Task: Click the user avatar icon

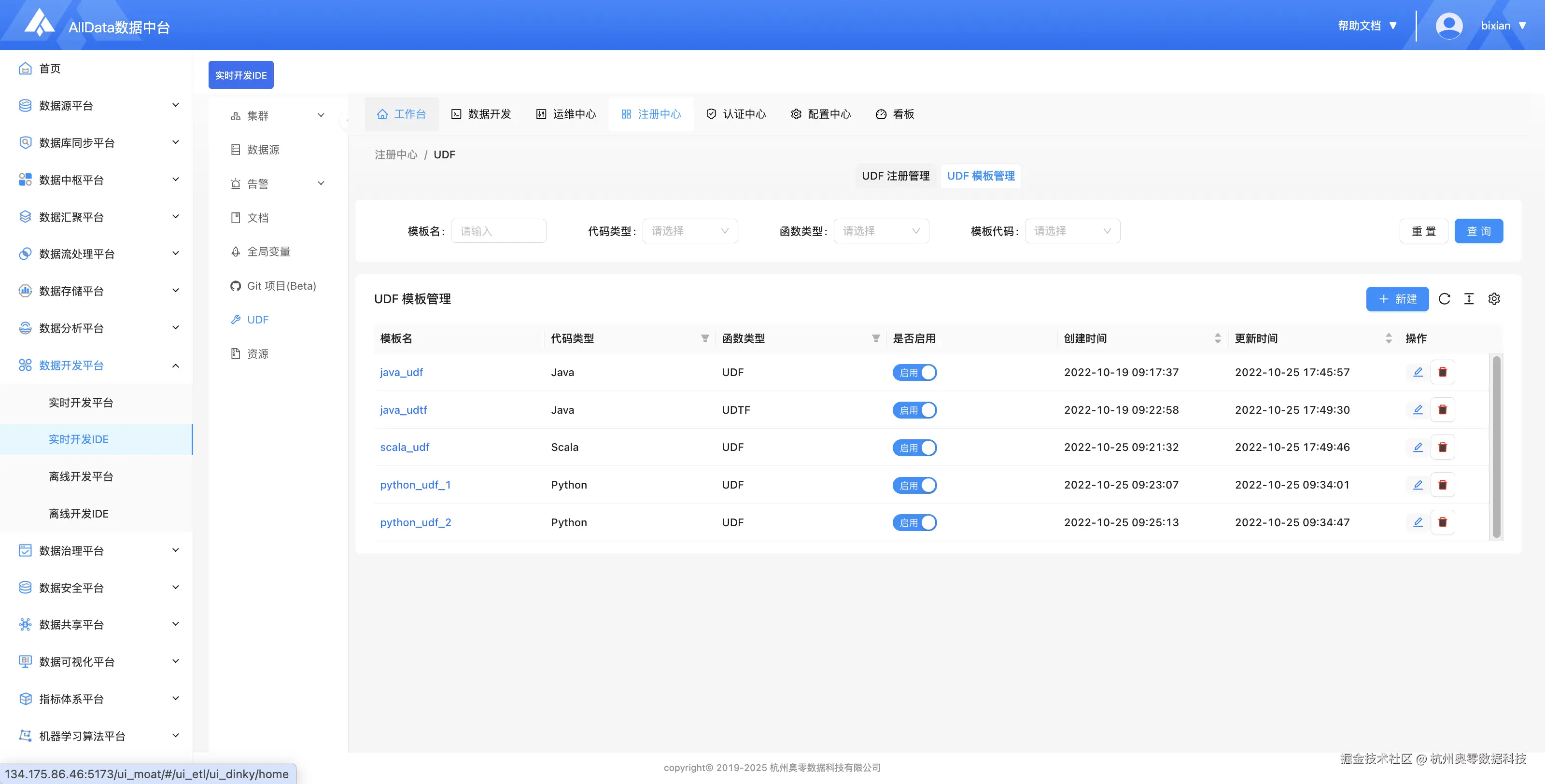Action: tap(1448, 26)
